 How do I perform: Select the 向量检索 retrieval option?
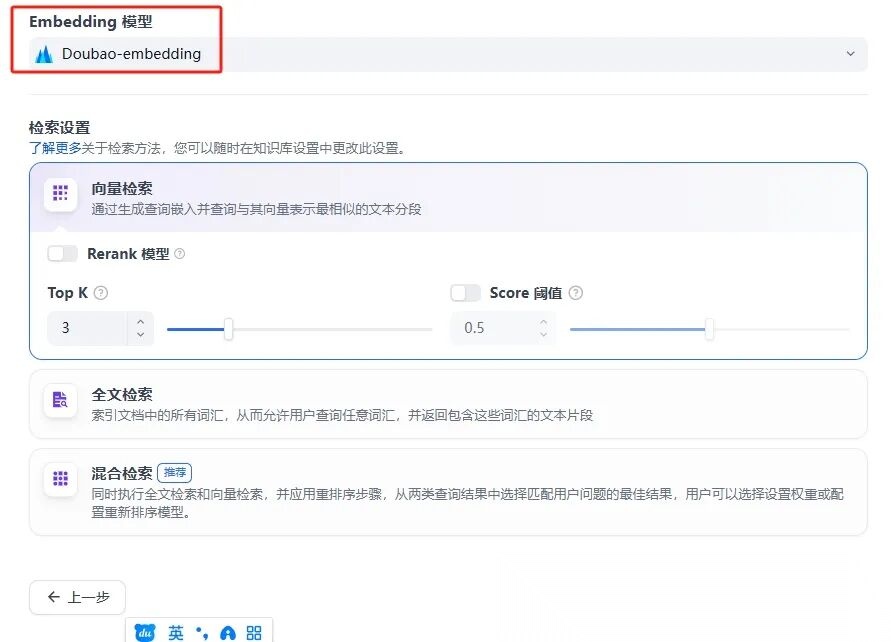[448, 198]
